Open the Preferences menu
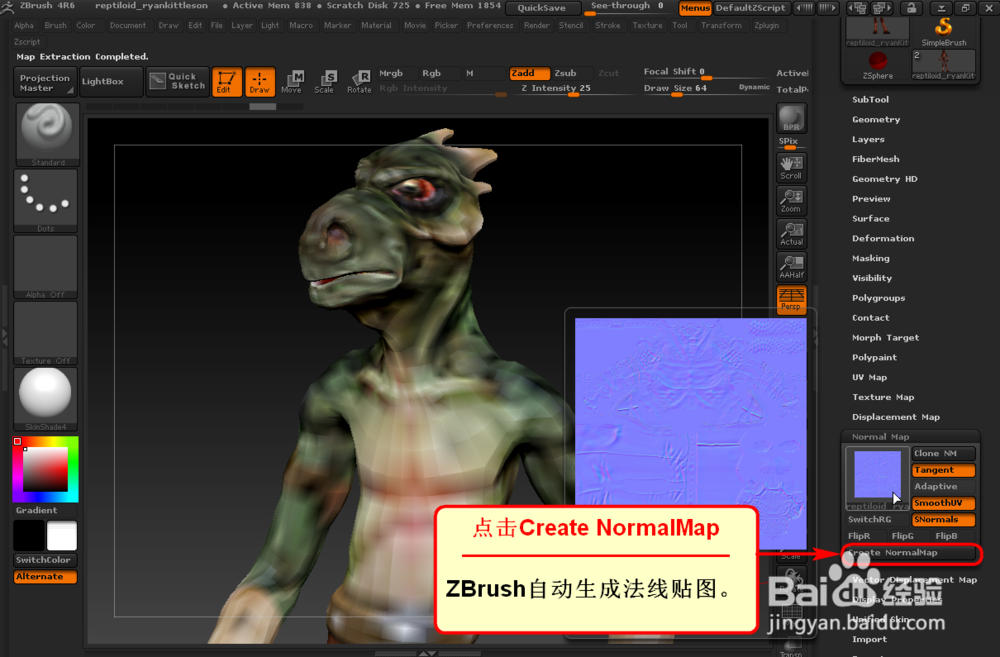 (x=490, y=26)
